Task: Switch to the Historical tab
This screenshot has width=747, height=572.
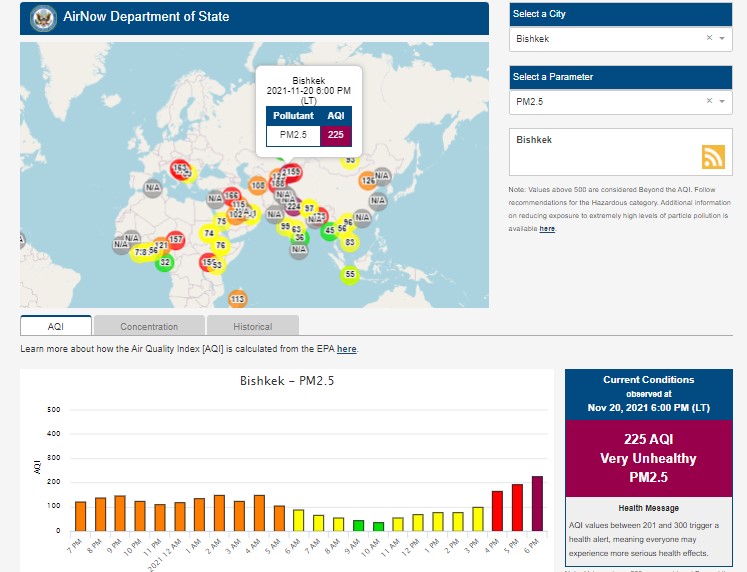Action: tap(252, 326)
